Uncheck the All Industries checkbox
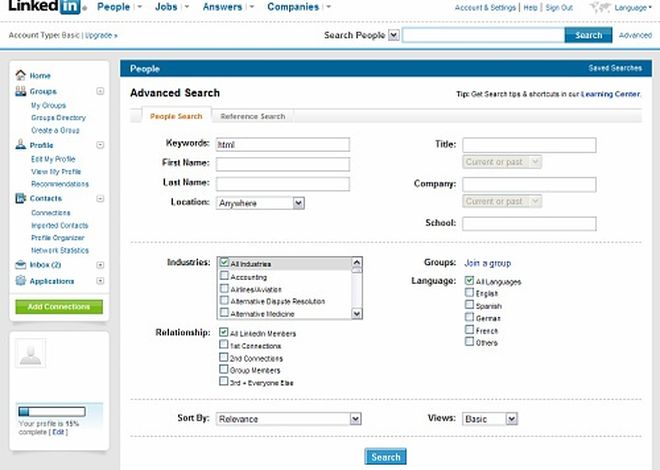Image resolution: width=660 pixels, height=470 pixels. pyautogui.click(x=224, y=263)
